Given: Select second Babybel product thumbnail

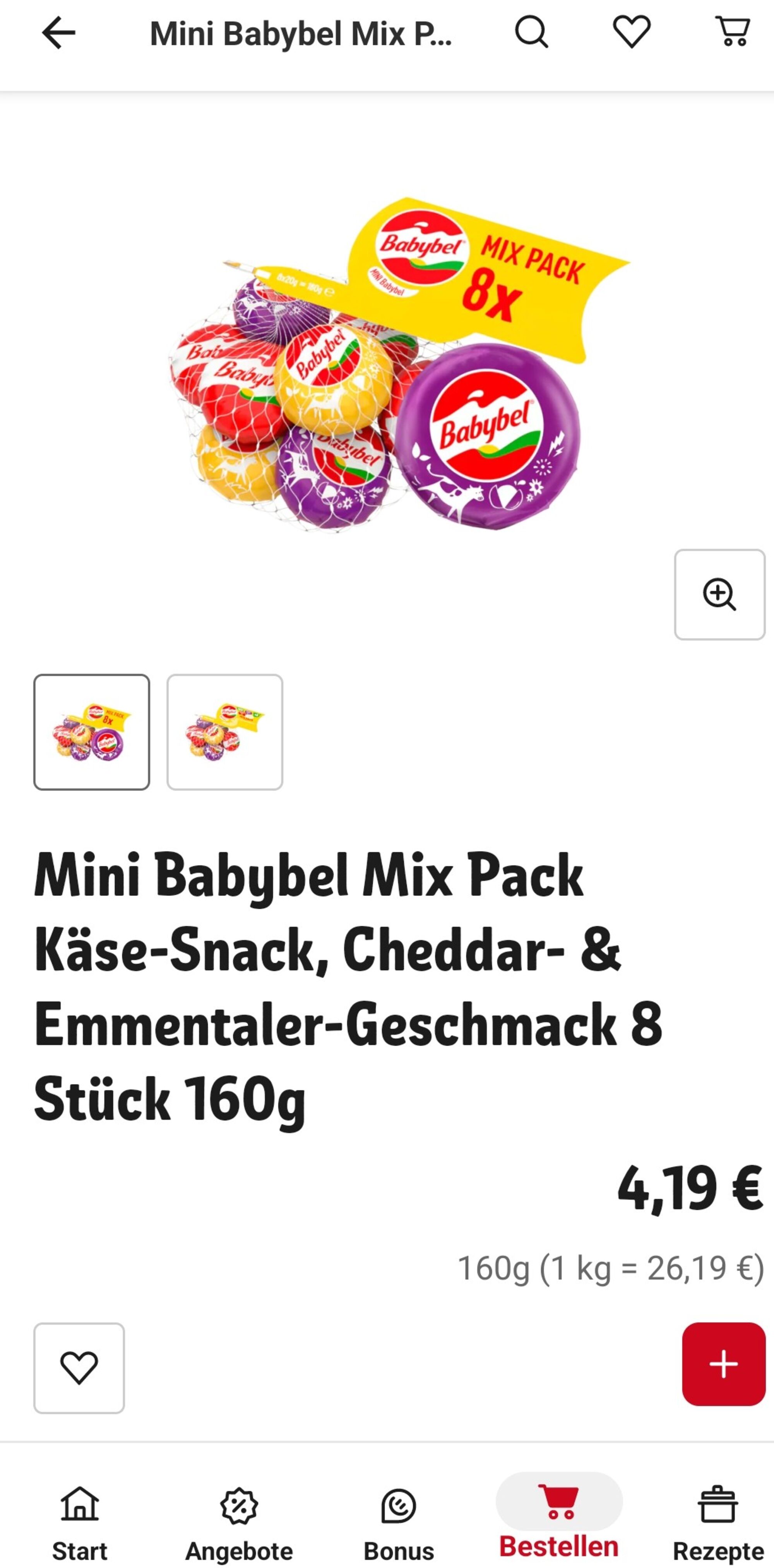Looking at the screenshot, I should click(x=225, y=732).
